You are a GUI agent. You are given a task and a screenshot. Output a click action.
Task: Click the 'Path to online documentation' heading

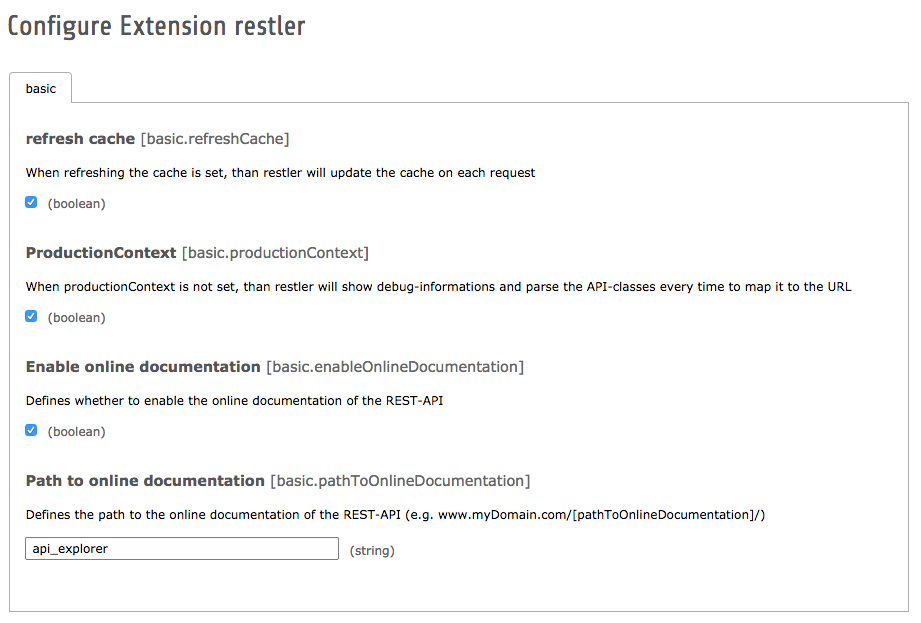(145, 480)
